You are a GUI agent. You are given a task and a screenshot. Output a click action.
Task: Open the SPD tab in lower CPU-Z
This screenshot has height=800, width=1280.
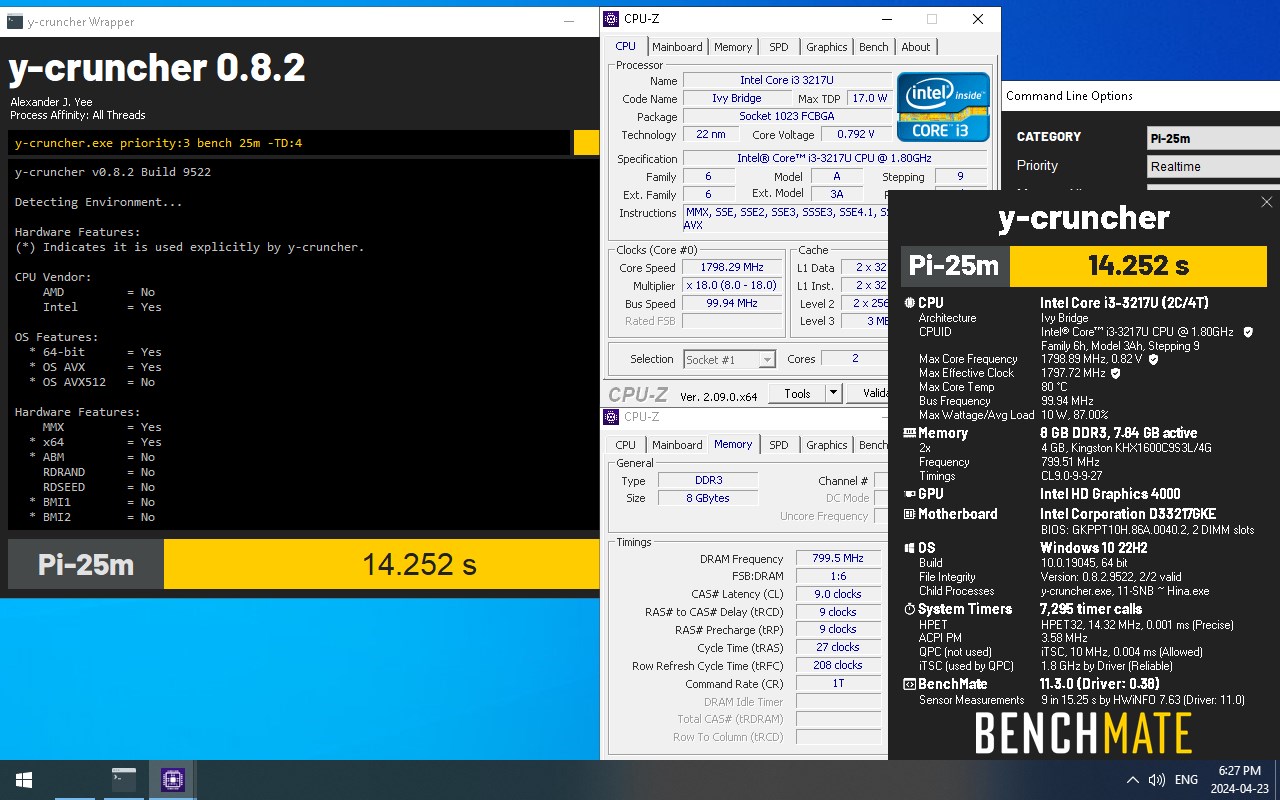(x=779, y=445)
